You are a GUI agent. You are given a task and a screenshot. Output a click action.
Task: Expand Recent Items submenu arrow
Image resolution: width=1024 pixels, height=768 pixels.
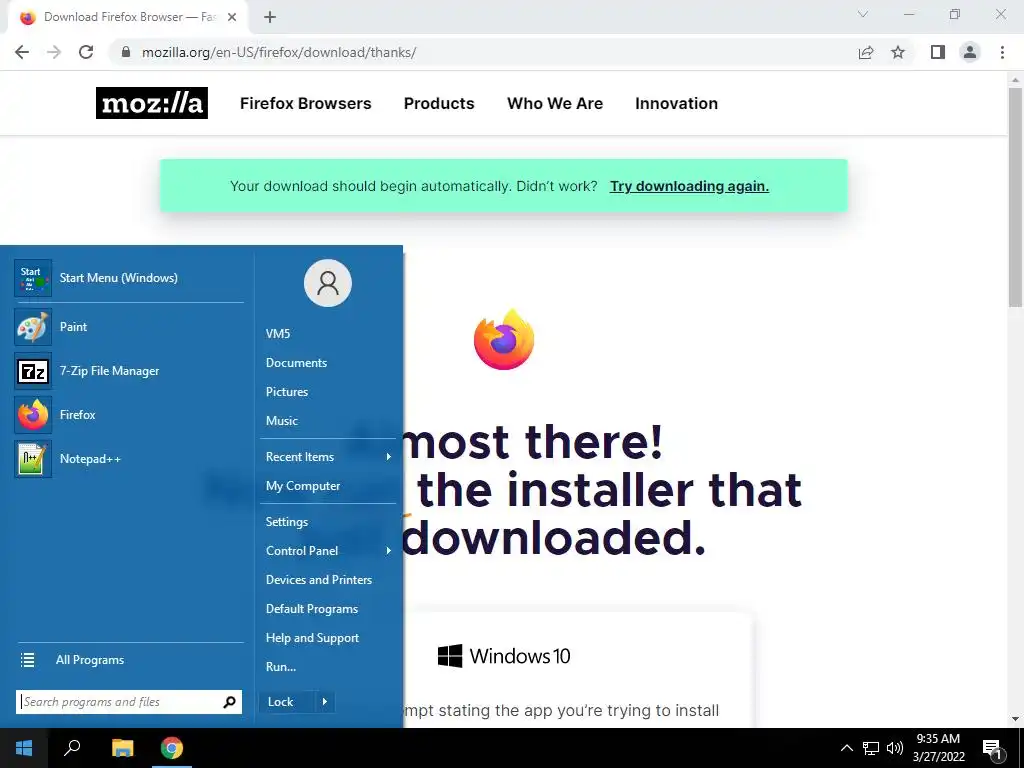tap(389, 457)
